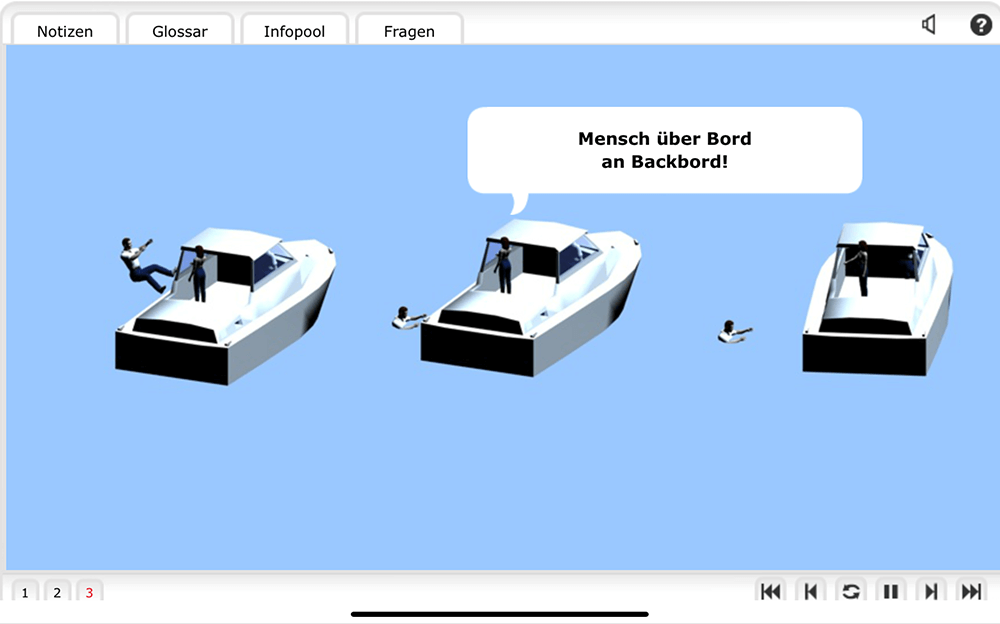Click the person falling off the left boat

point(143,263)
